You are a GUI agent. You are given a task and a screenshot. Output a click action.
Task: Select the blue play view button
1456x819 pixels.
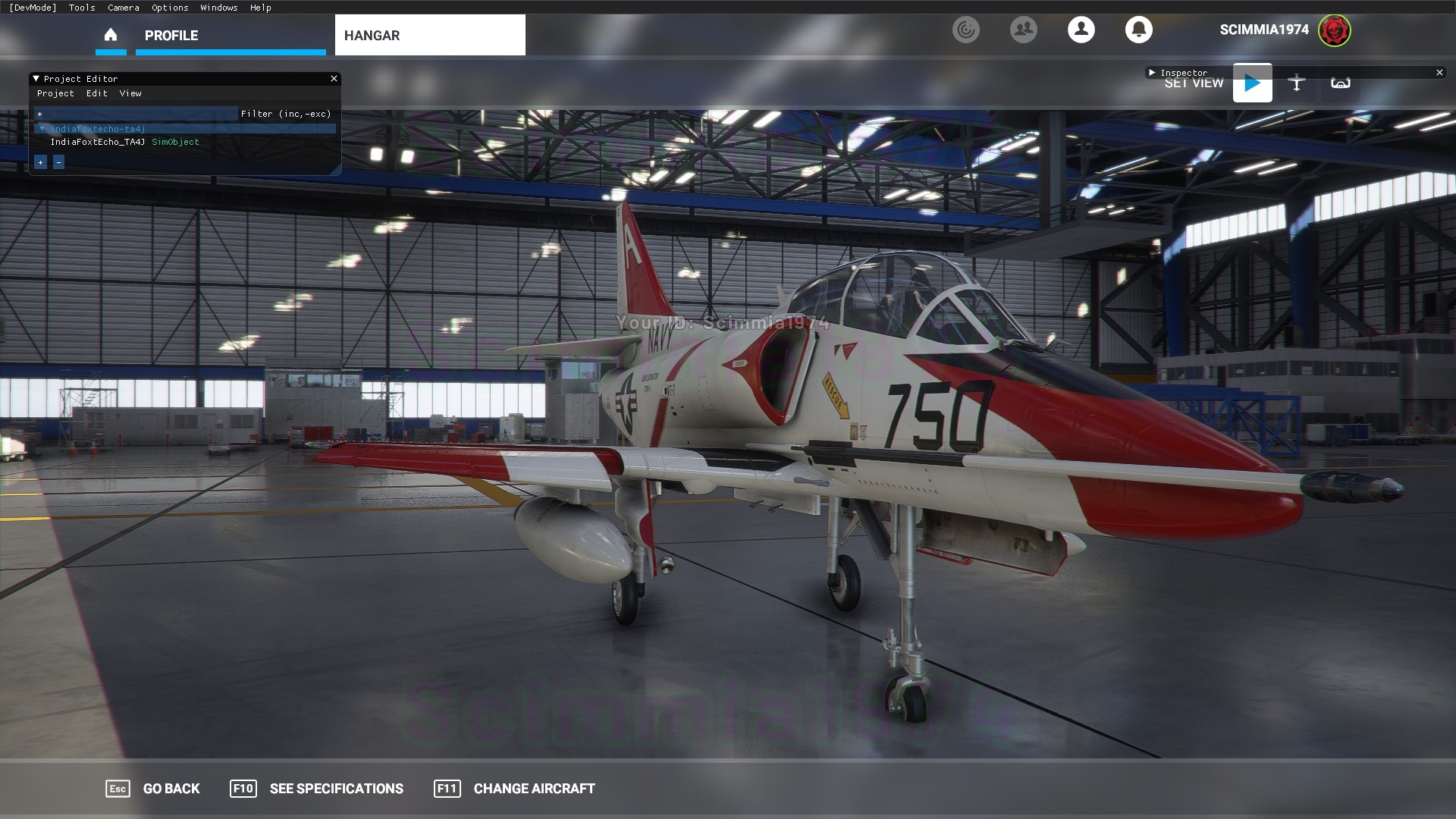(x=1252, y=83)
